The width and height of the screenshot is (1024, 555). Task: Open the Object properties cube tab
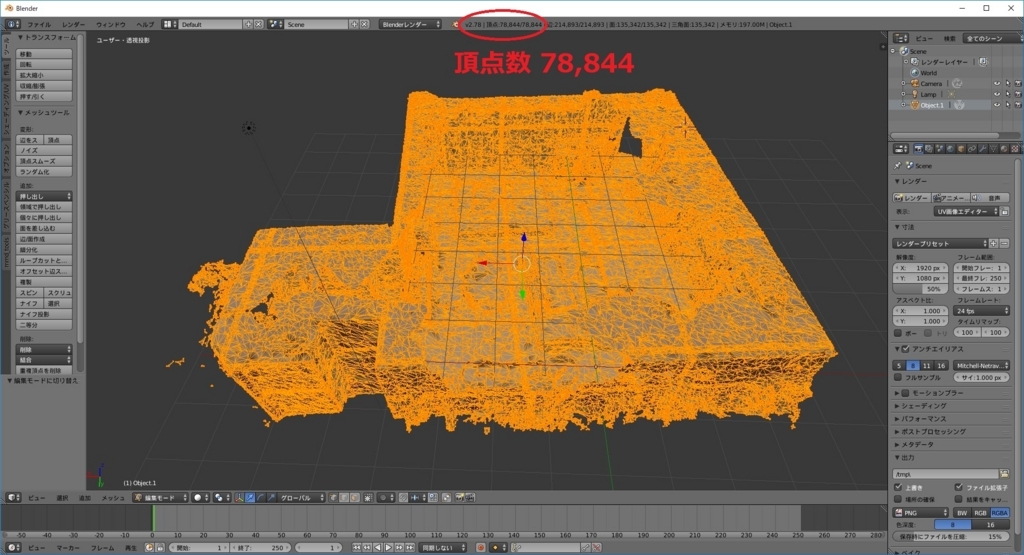pos(961,149)
